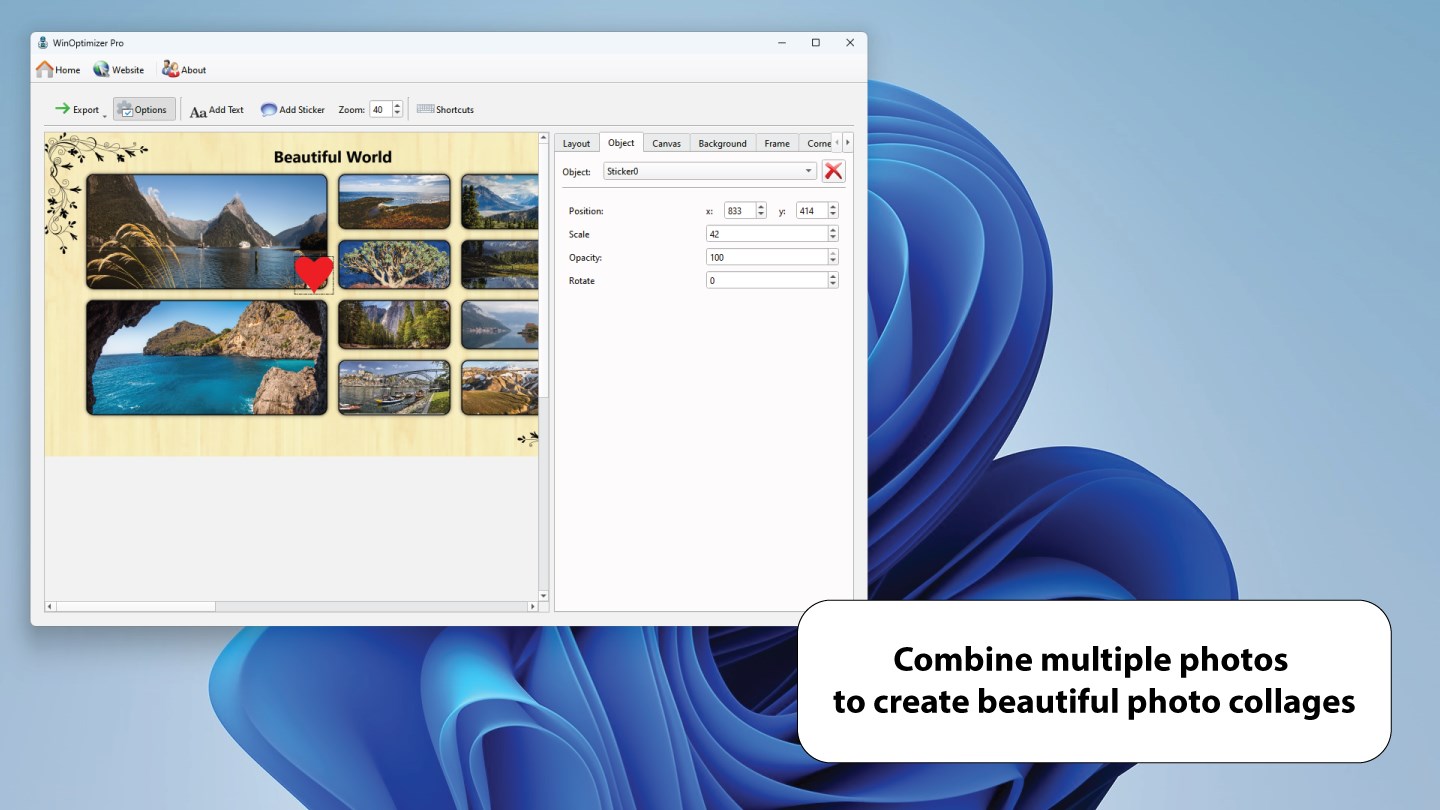Open the keyboard Shortcuts list

point(445,110)
